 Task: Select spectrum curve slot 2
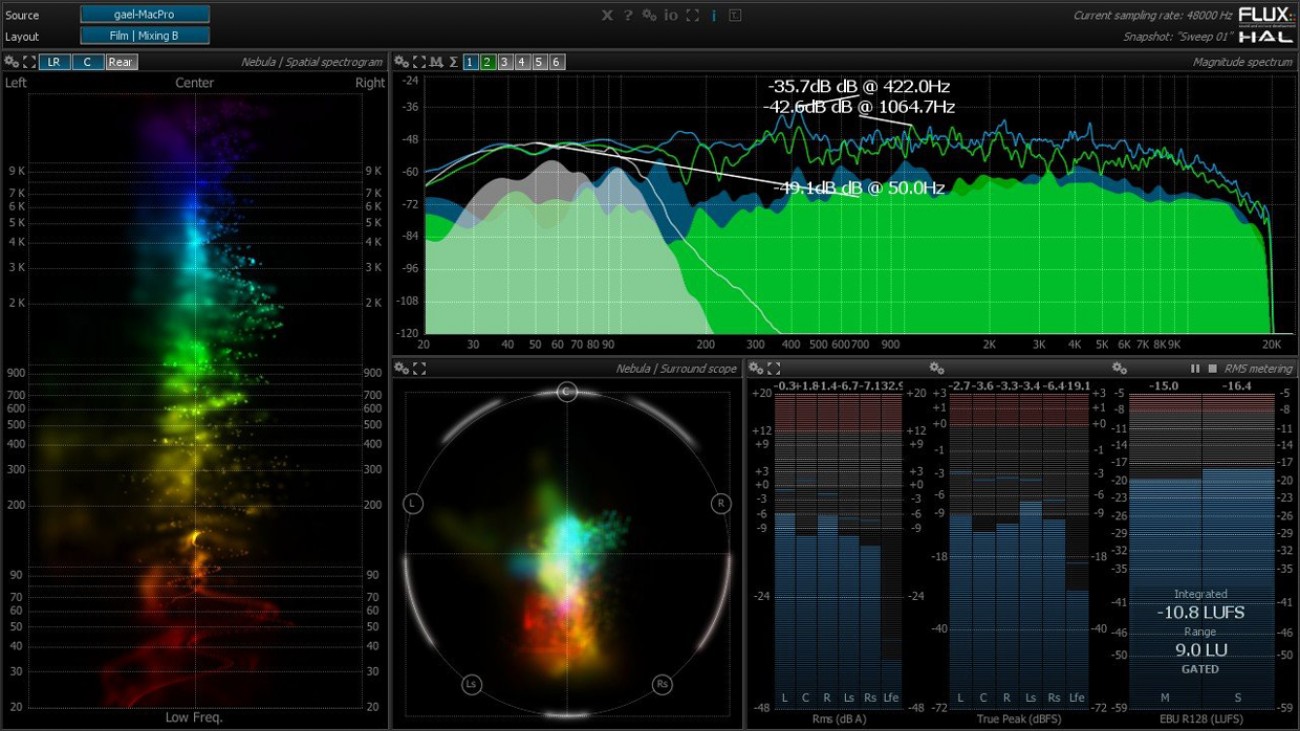coord(487,61)
